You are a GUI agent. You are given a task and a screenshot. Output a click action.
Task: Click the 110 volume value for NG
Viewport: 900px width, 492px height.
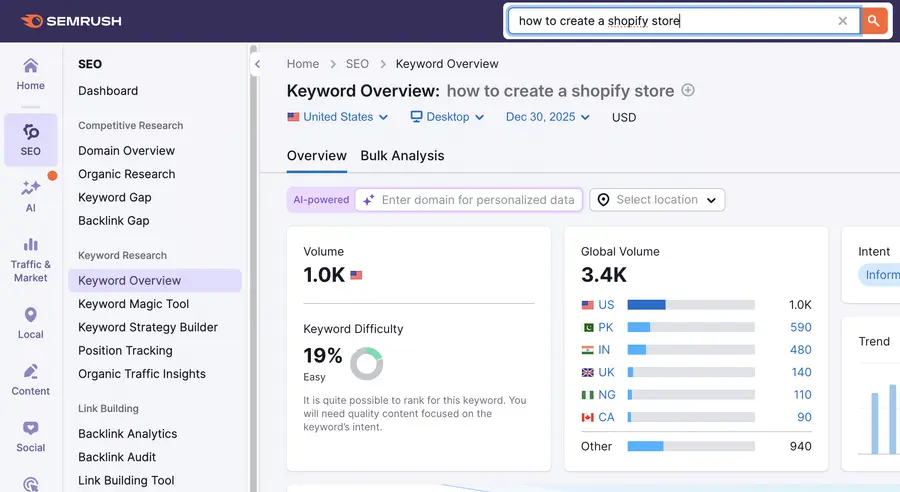click(x=802, y=395)
